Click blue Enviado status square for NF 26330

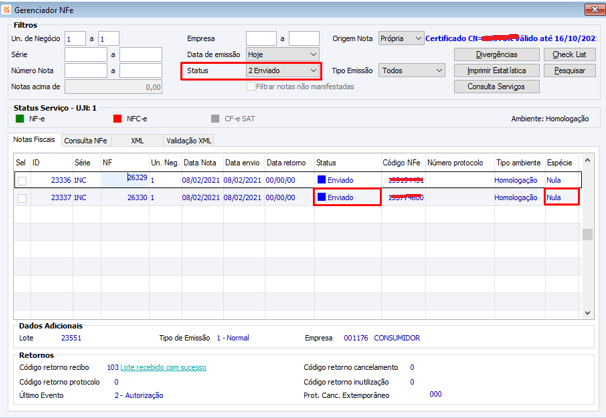tap(322, 197)
